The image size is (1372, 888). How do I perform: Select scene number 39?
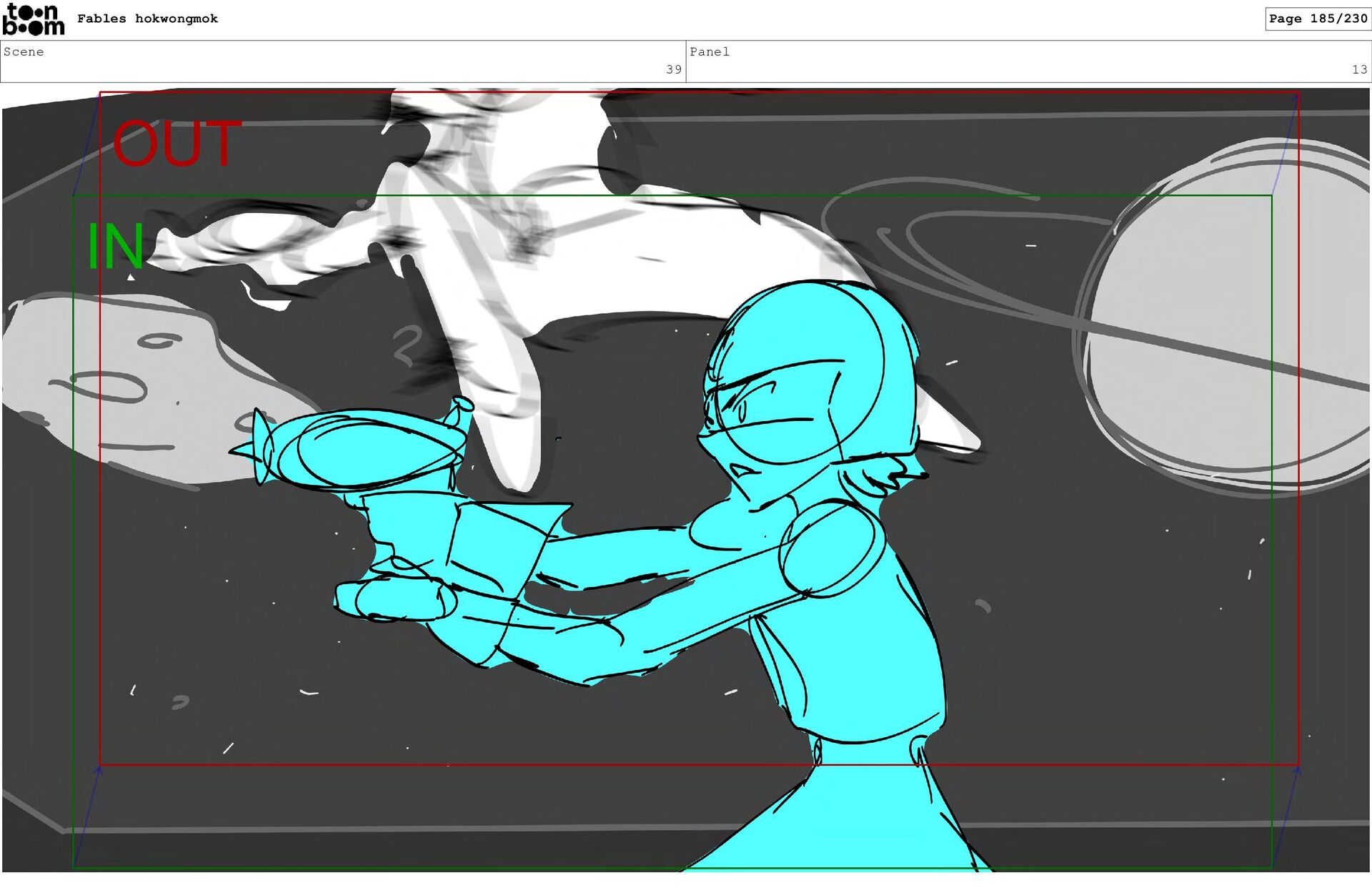click(673, 69)
